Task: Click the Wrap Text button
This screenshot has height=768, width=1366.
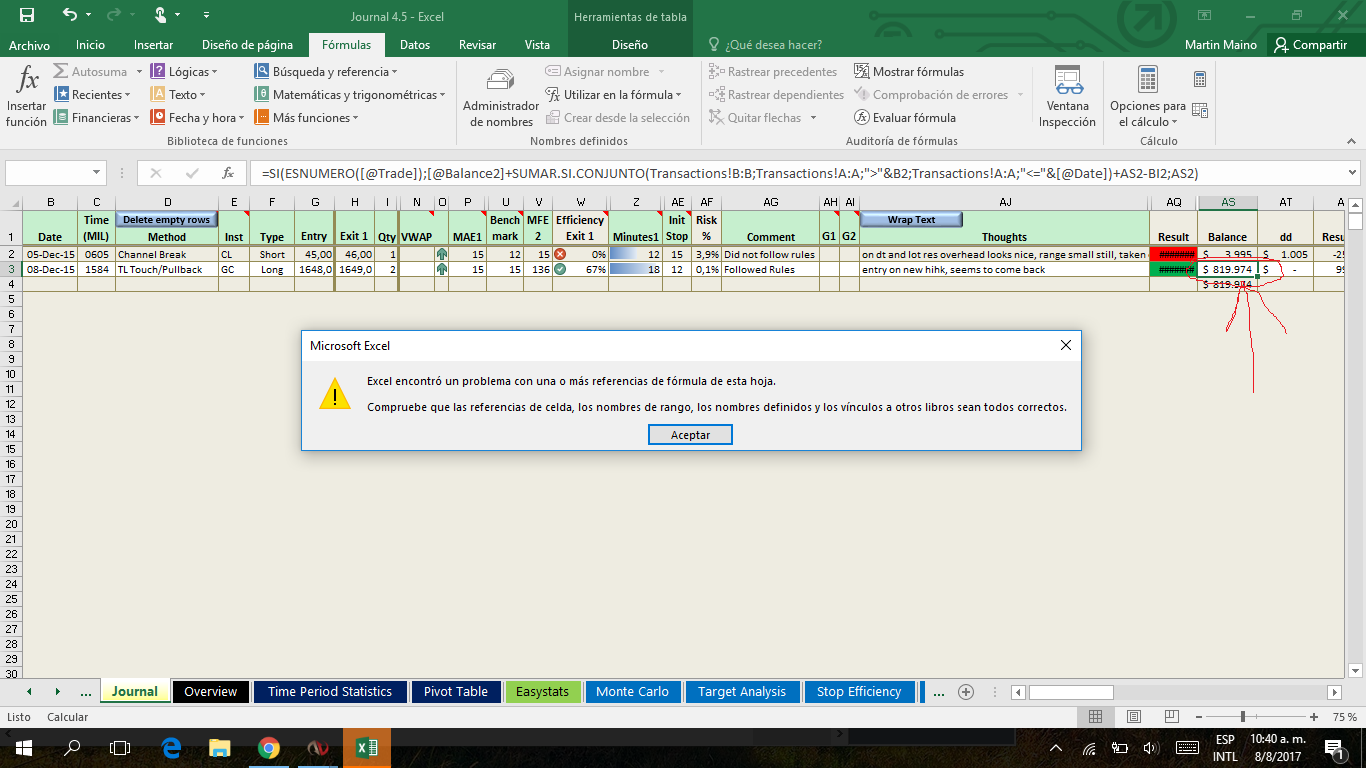Action: (911, 220)
